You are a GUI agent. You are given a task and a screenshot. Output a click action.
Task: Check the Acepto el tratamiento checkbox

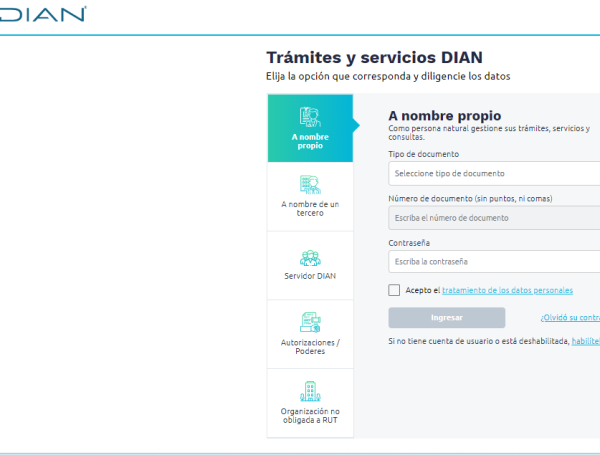[x=394, y=290]
